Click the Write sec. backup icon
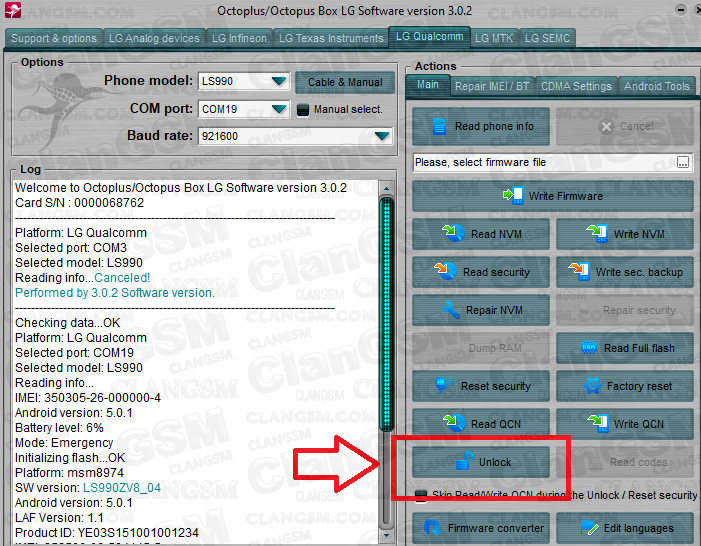The image size is (701, 546). tap(579, 271)
